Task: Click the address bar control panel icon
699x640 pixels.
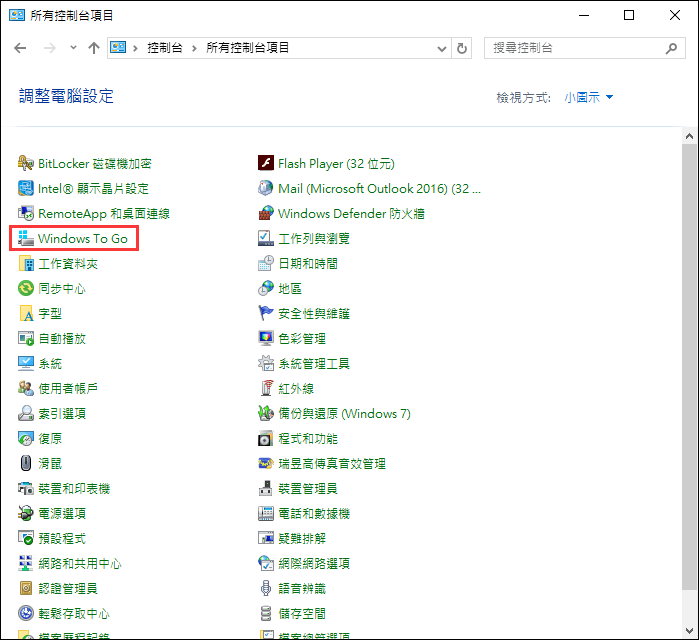Action: 118,47
